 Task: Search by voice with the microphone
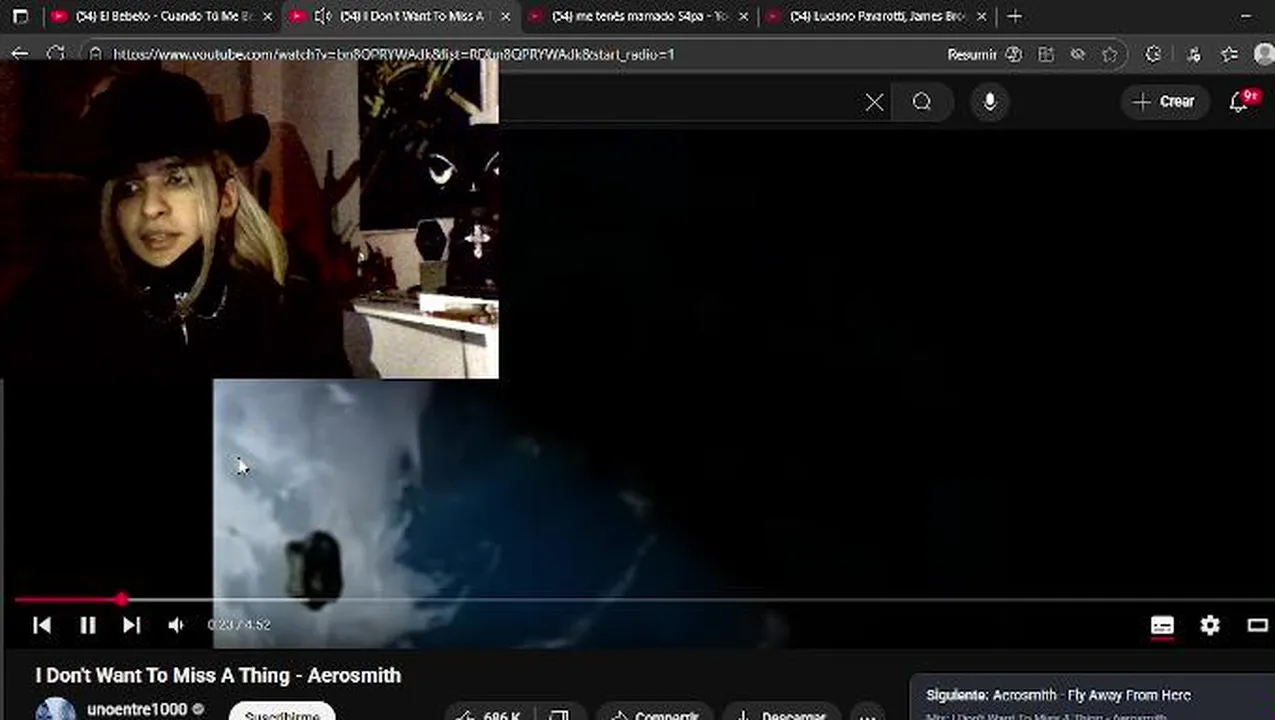pyautogui.click(x=990, y=102)
